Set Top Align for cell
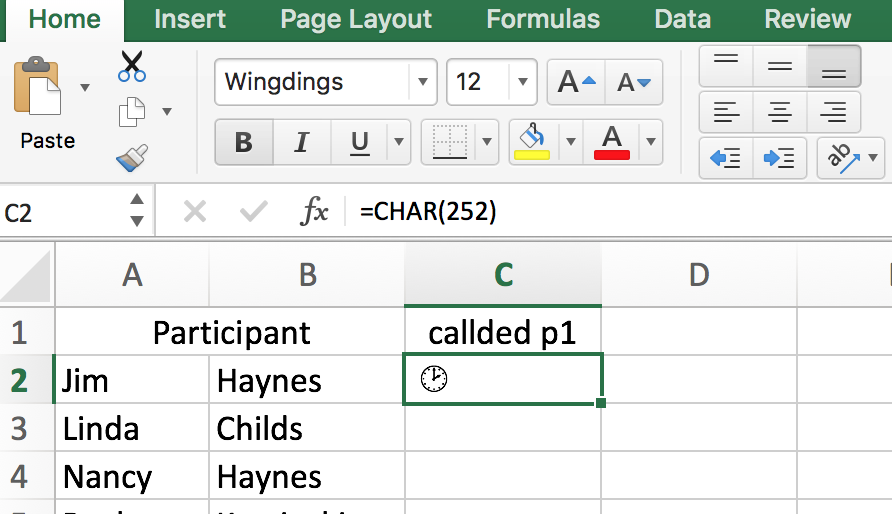 726,66
